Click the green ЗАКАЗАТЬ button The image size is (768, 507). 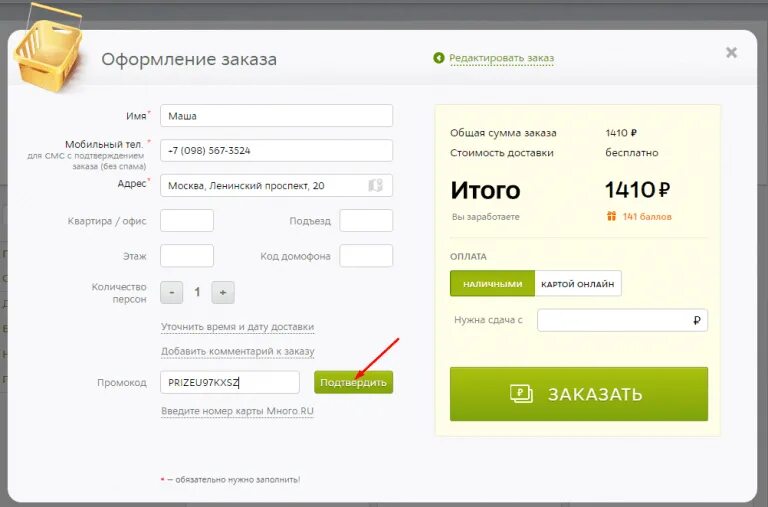point(579,394)
